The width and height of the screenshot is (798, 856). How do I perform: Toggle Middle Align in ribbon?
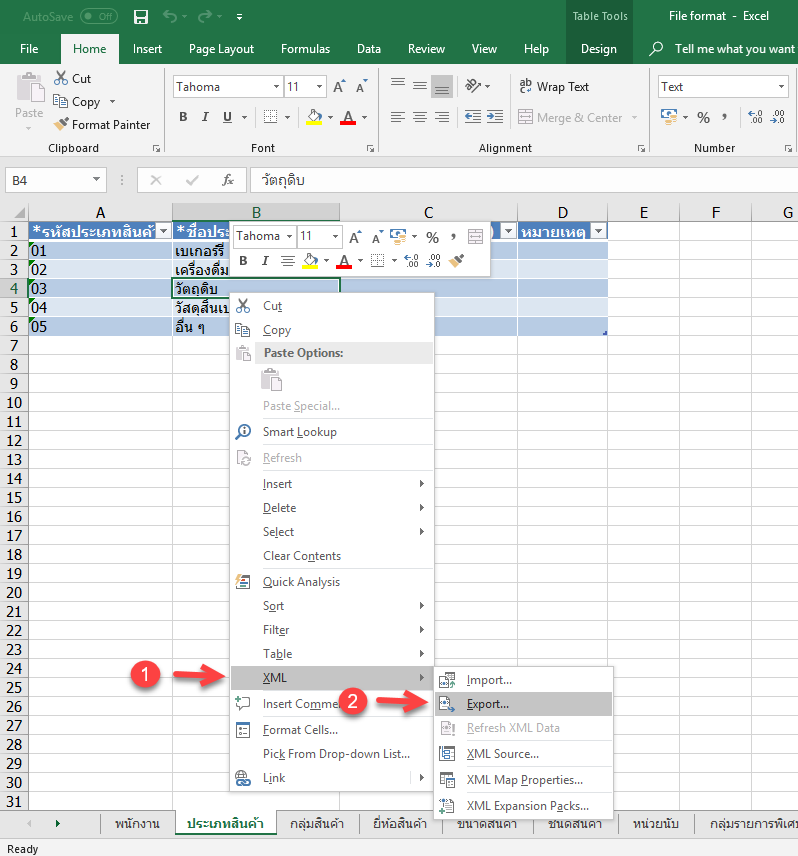[420, 86]
